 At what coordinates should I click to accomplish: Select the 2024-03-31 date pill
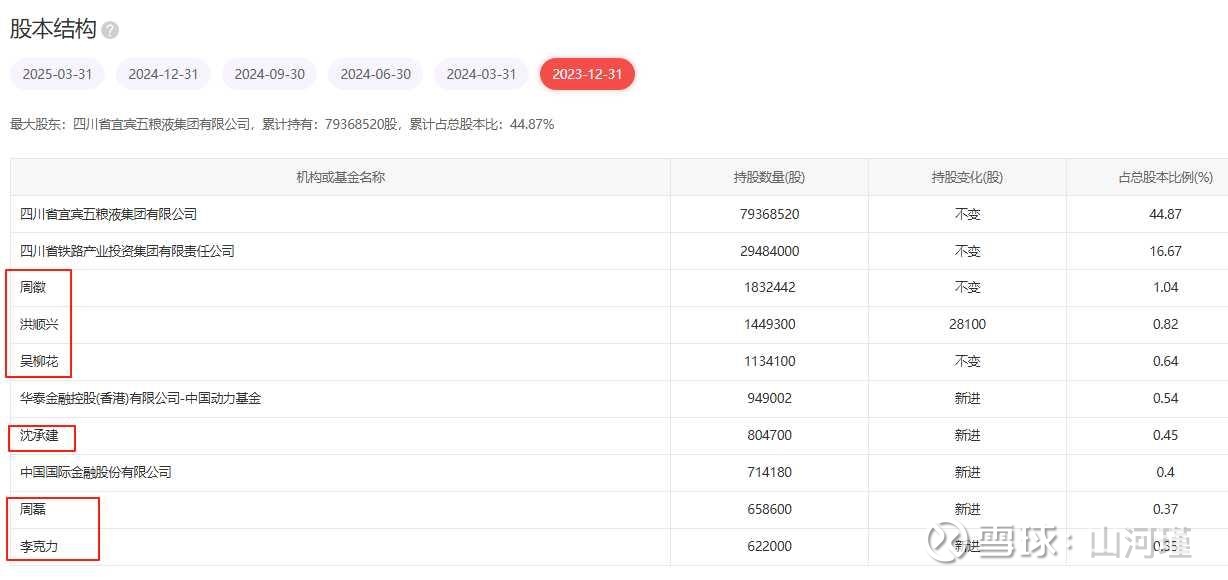[x=481, y=74]
